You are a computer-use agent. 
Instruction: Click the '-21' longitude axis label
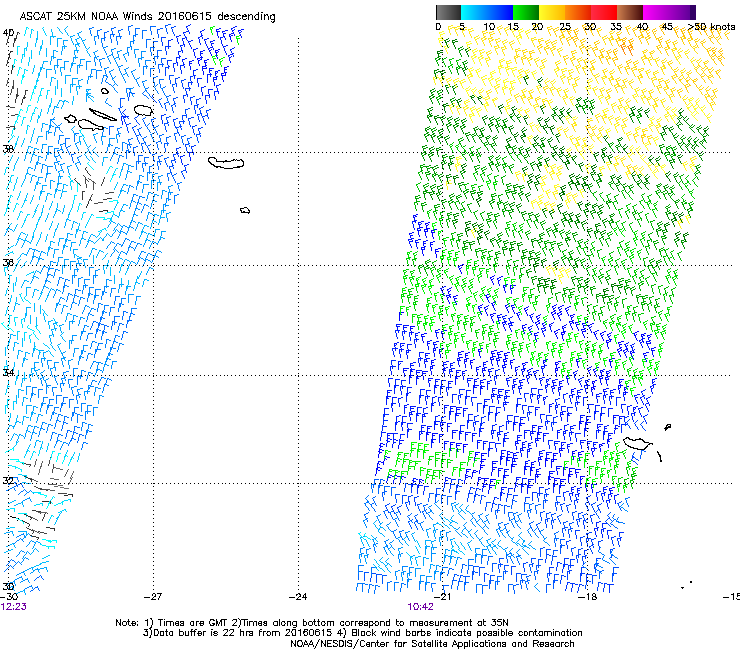click(442, 597)
